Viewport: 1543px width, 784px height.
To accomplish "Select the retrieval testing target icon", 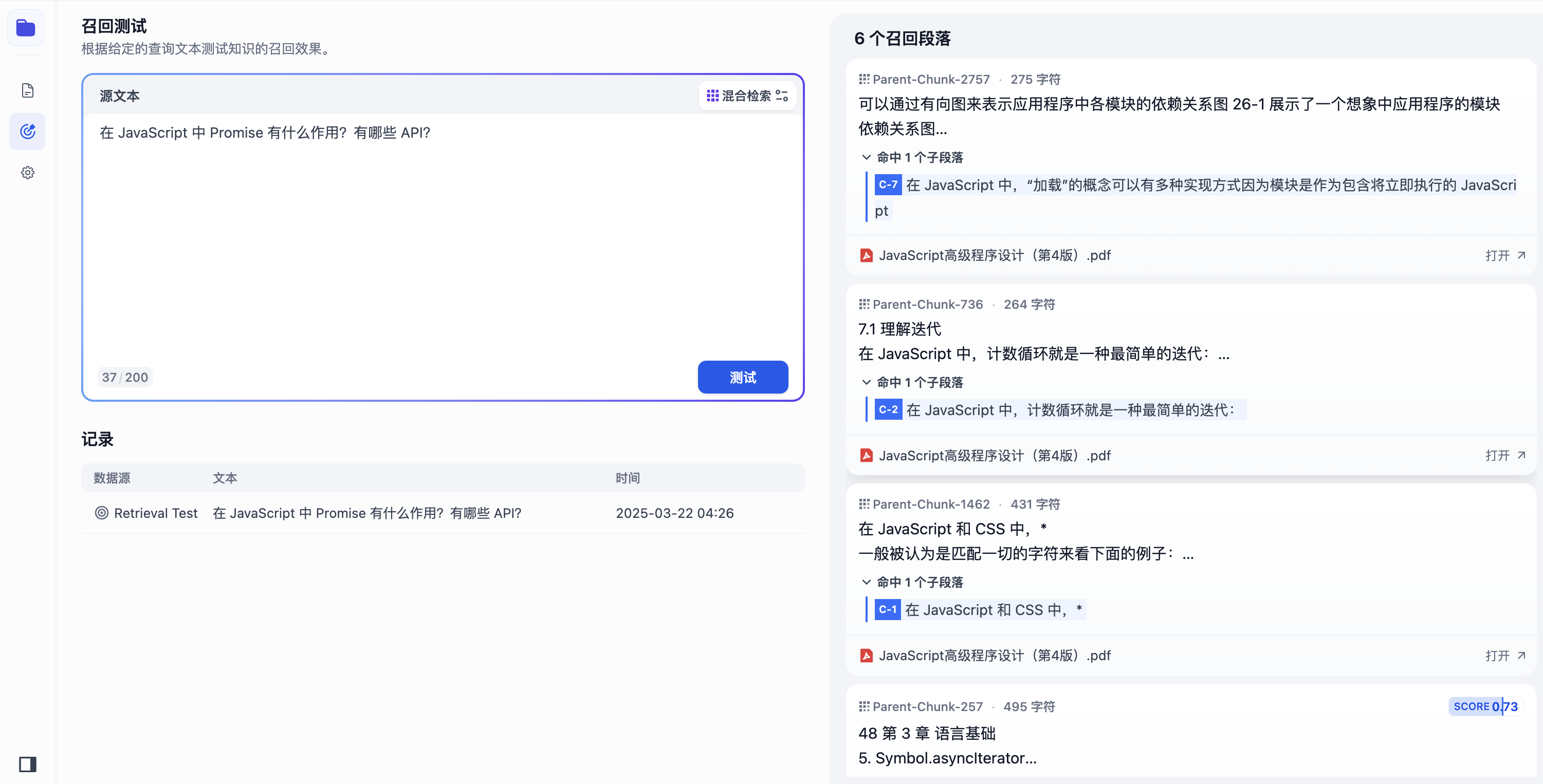I will pyautogui.click(x=28, y=131).
